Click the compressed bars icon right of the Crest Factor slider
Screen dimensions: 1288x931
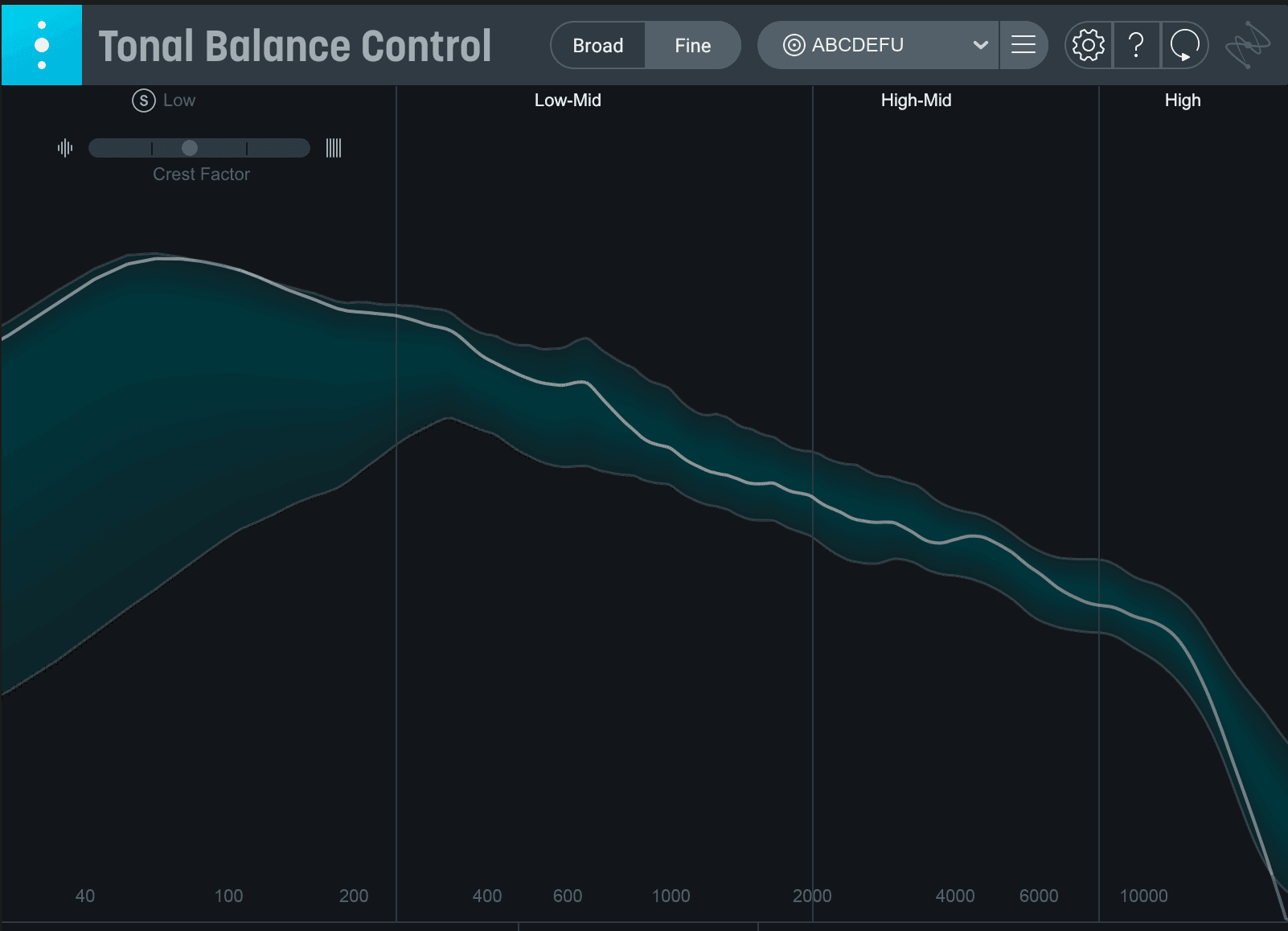(x=334, y=148)
